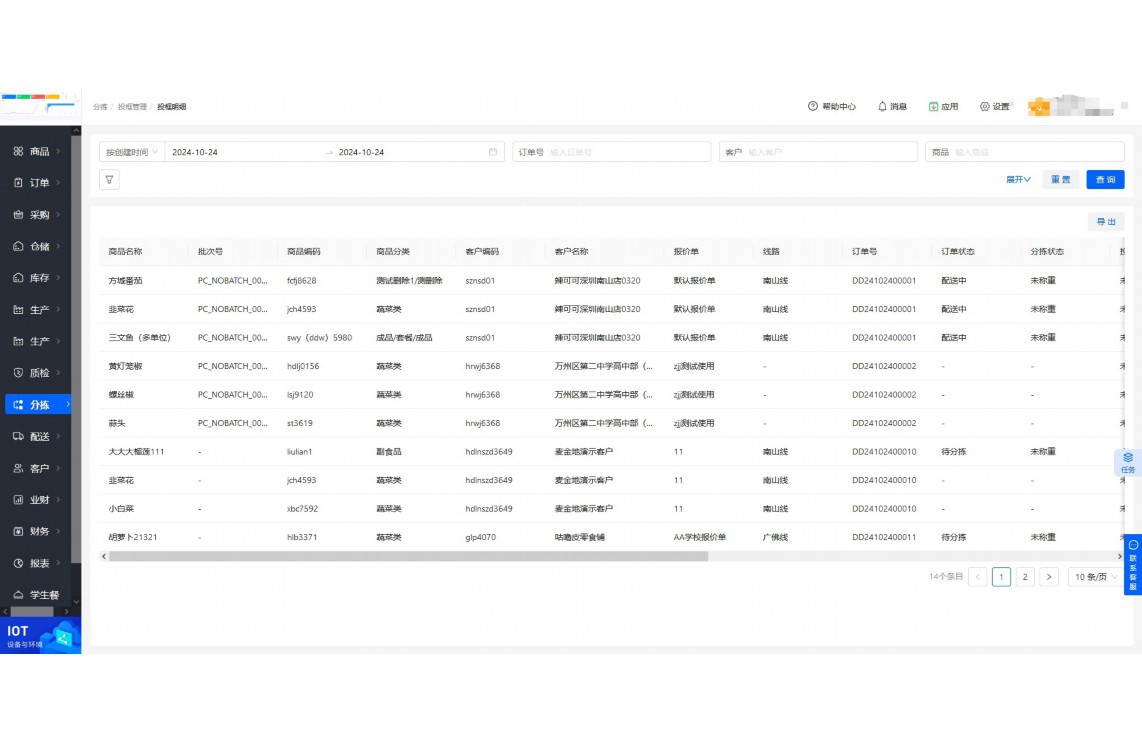Open 设置 settings gear
This screenshot has width=1142, height=742.
pos(985,106)
